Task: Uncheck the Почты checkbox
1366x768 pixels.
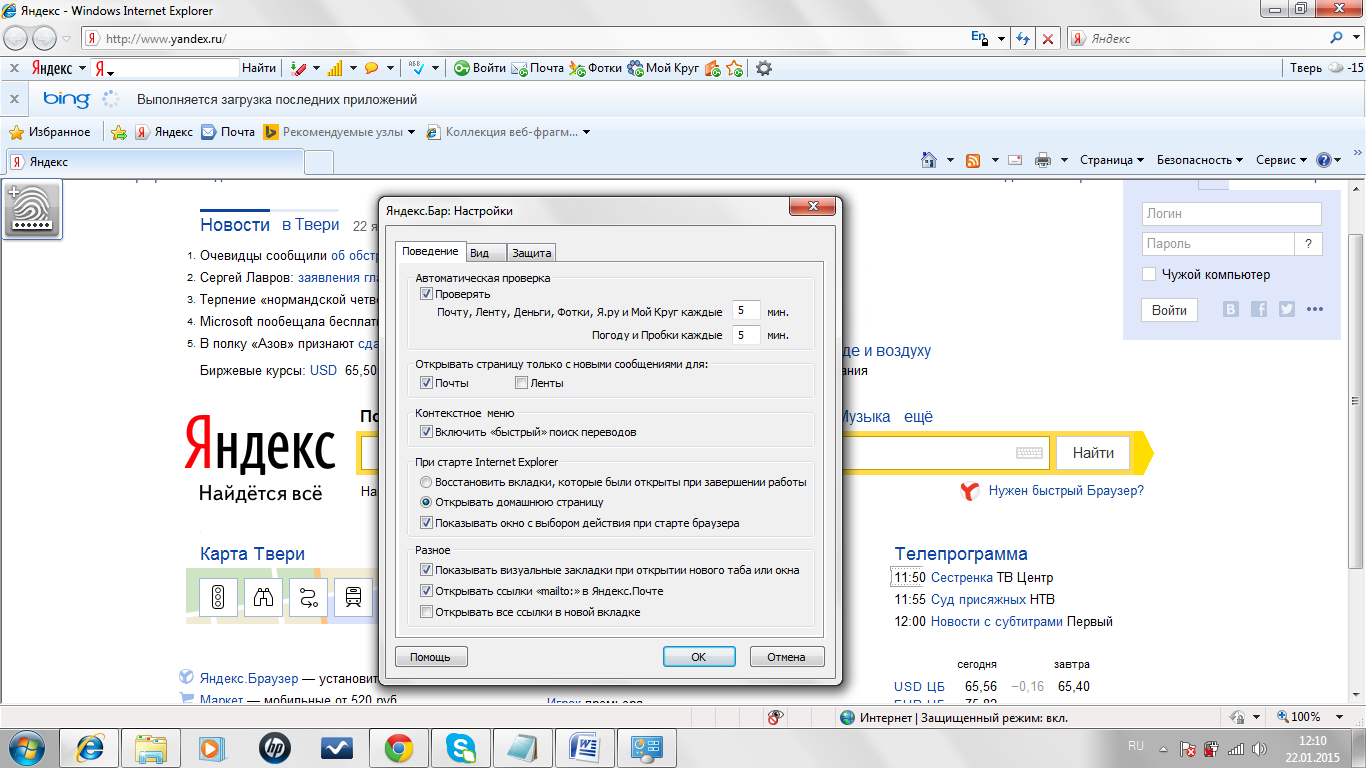Action: click(426, 383)
